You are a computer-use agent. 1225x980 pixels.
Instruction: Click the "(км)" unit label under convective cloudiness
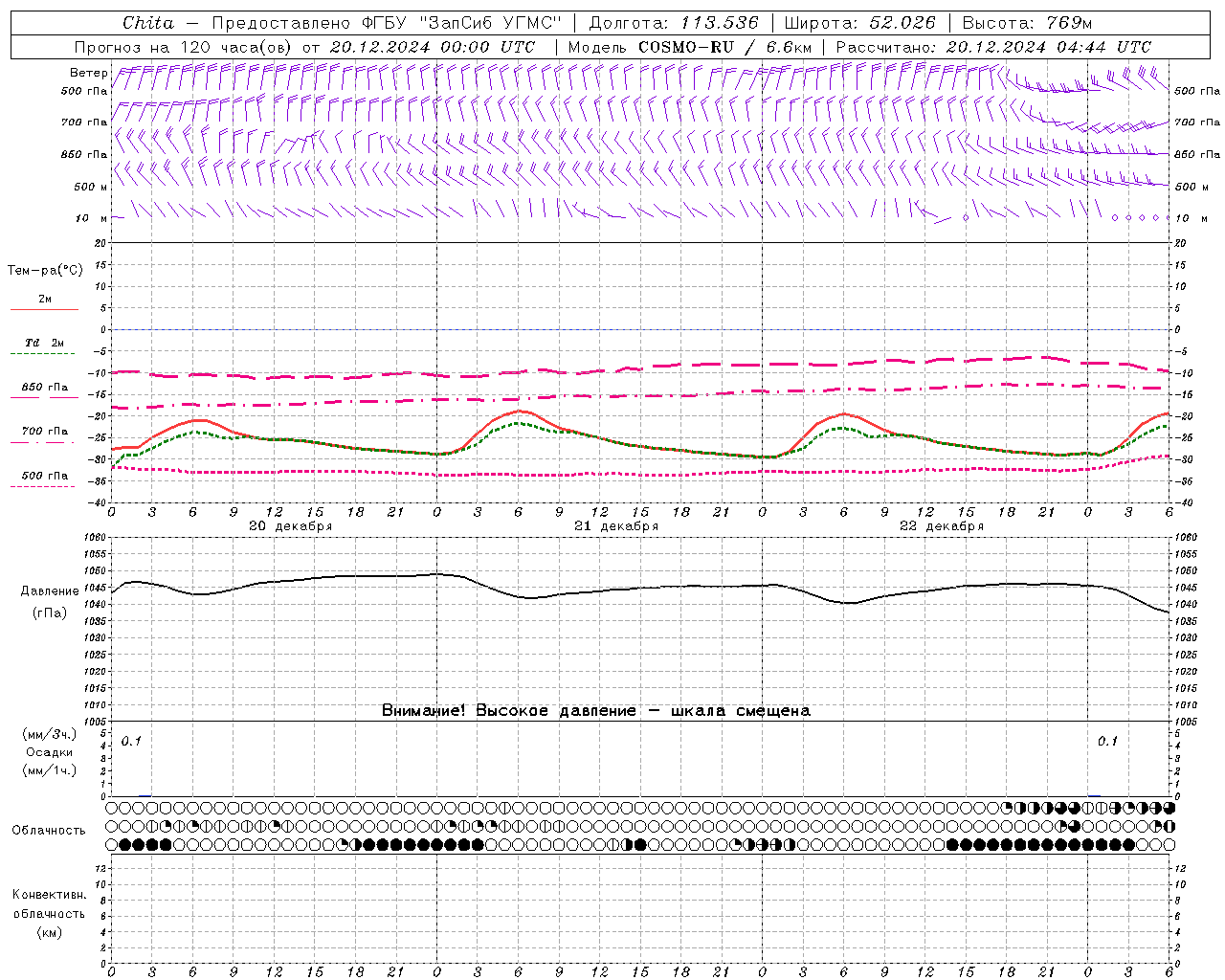tap(49, 931)
